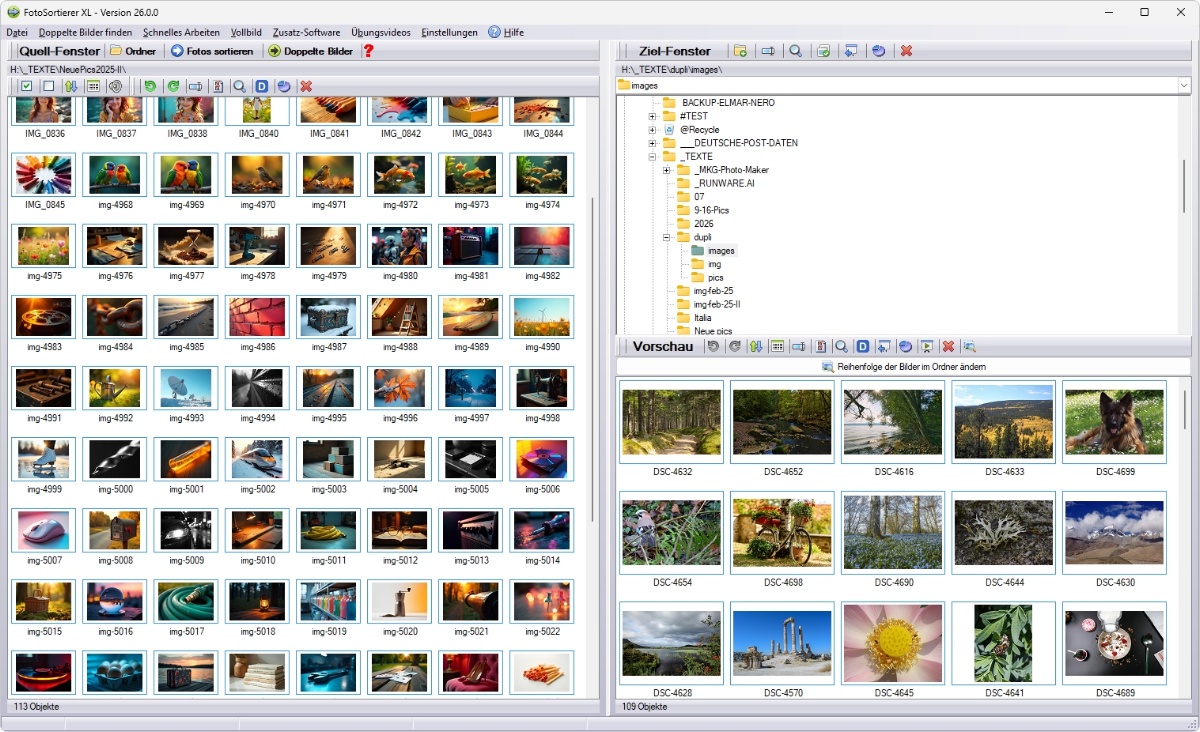Viewport: 1200px width, 732px height.
Task: Click the red X delete icon in Quell-Fenster toolbar
Action: coord(306,87)
